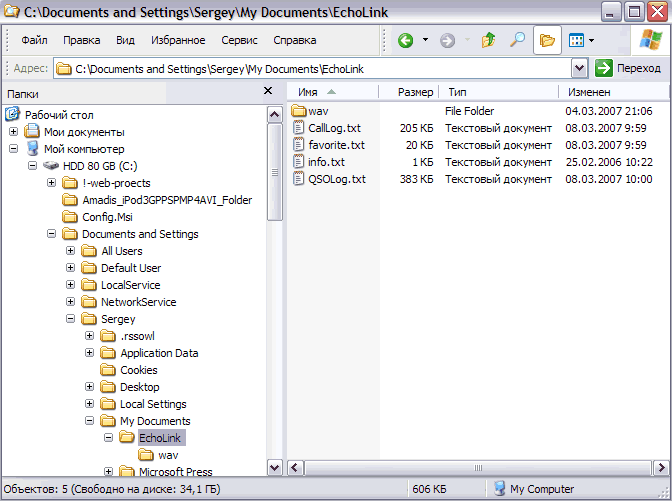Click My Computer zone icon in status bar
This screenshot has width=672, height=501.
[499, 489]
